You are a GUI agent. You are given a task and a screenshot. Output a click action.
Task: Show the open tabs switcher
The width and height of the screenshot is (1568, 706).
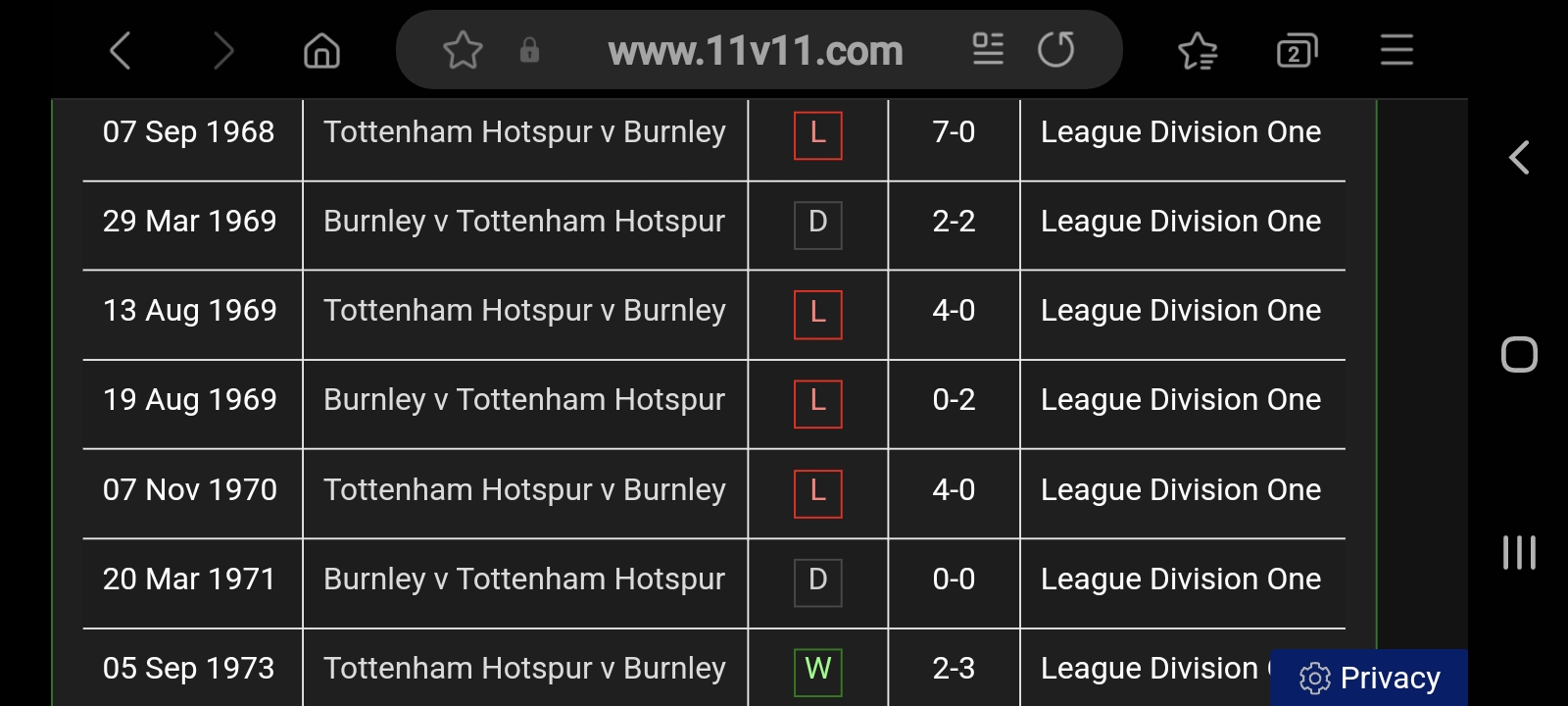click(x=1297, y=50)
